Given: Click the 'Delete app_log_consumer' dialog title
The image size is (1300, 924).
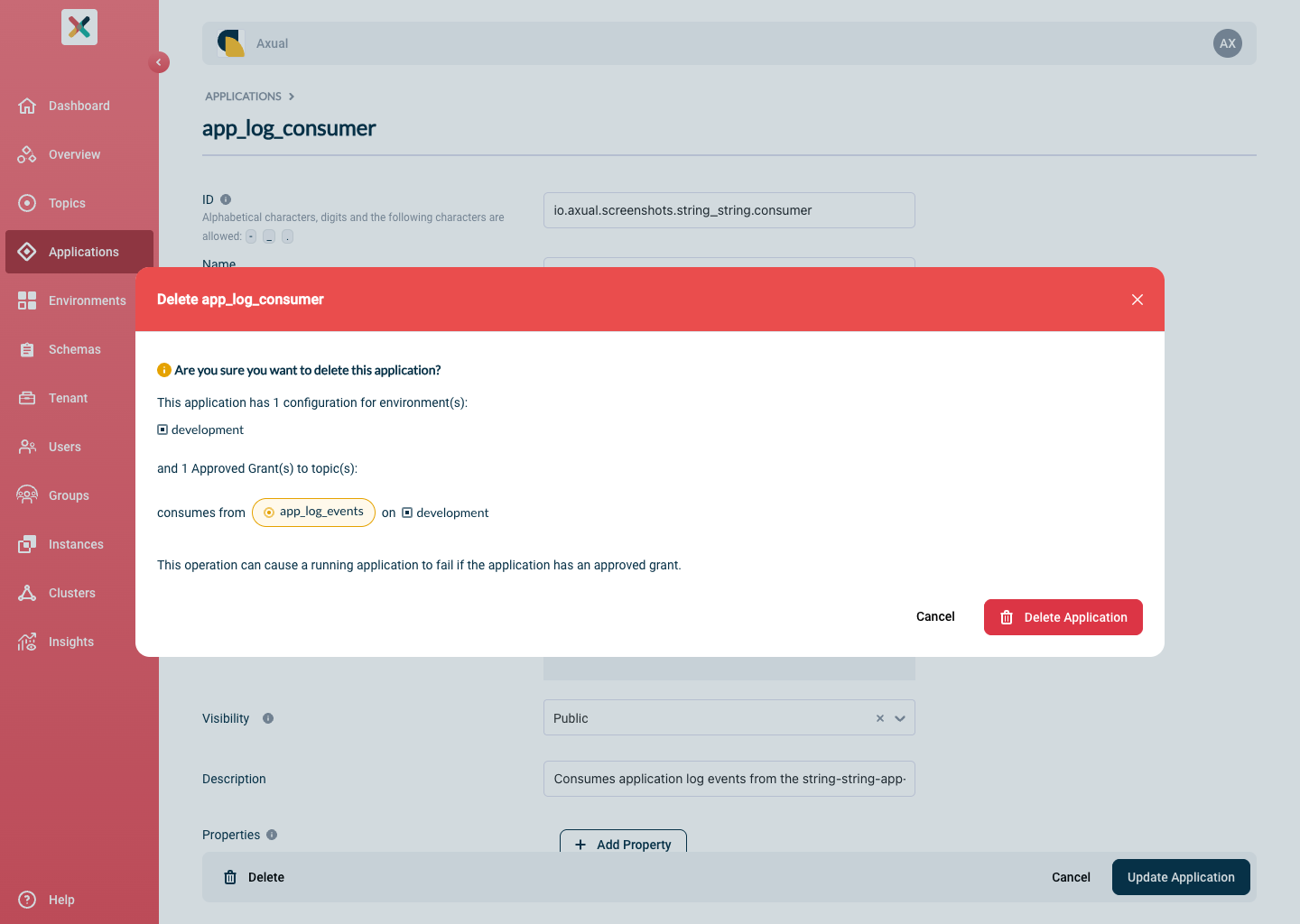Looking at the screenshot, I should click(x=240, y=300).
